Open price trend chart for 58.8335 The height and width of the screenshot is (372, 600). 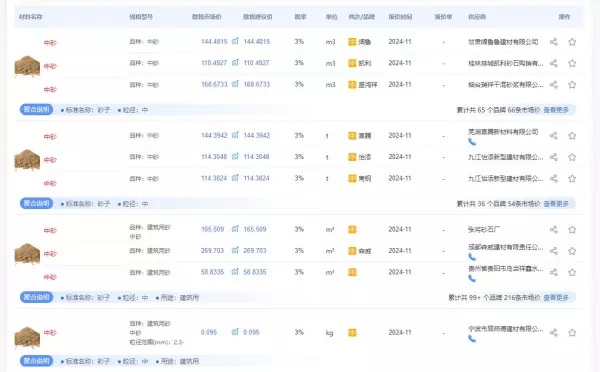(x=235, y=272)
